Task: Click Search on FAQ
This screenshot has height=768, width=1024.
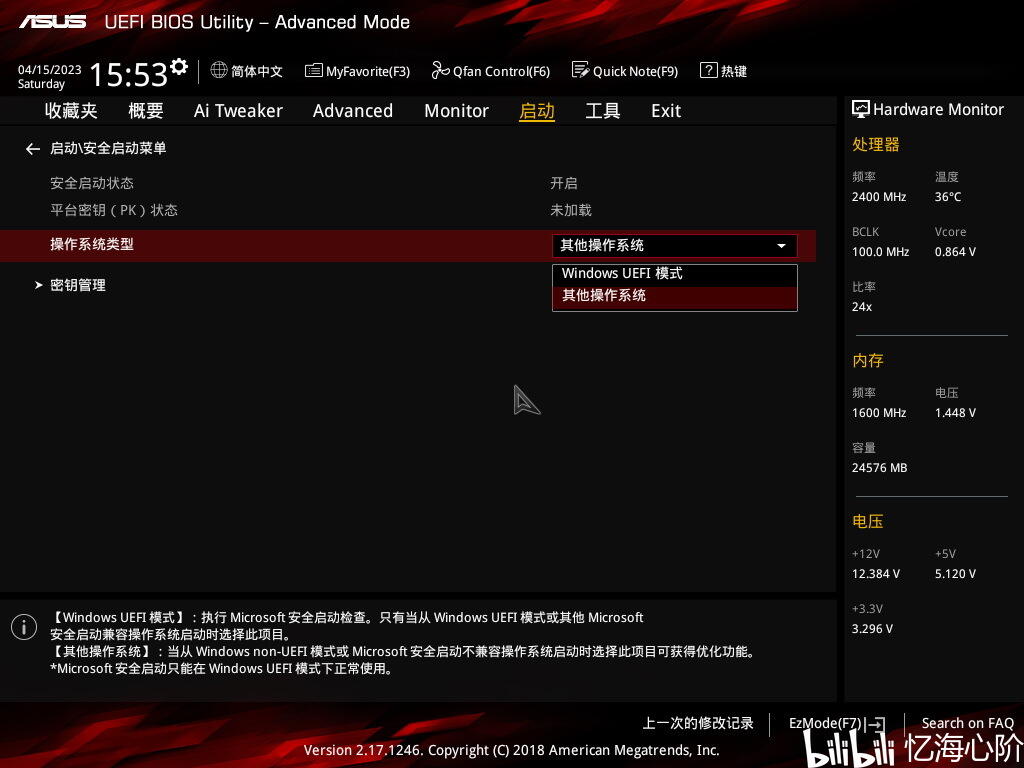Action: click(967, 723)
